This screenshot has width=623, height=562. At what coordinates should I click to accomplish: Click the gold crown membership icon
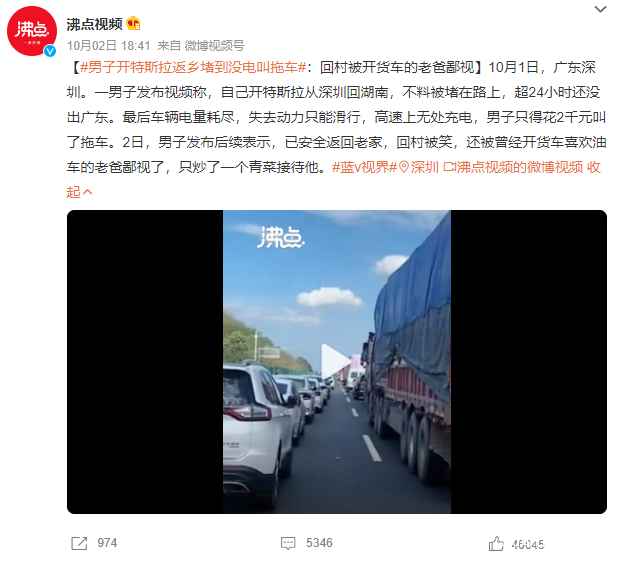coord(134,24)
